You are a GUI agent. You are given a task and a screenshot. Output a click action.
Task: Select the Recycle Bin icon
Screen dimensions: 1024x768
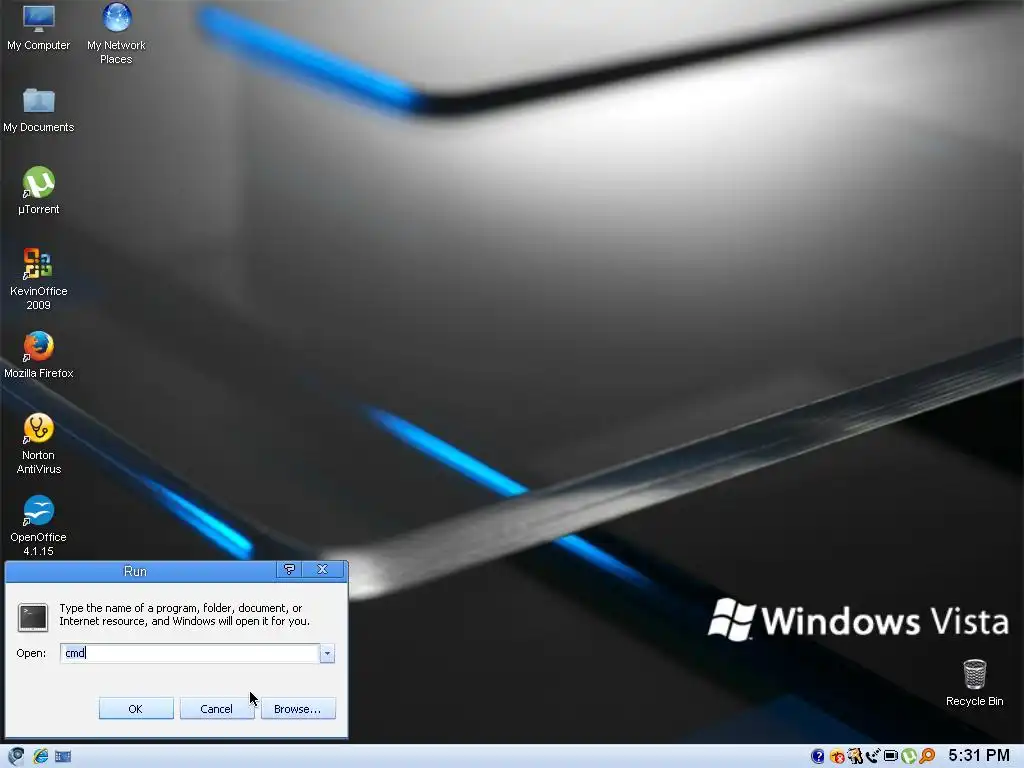tap(974, 683)
